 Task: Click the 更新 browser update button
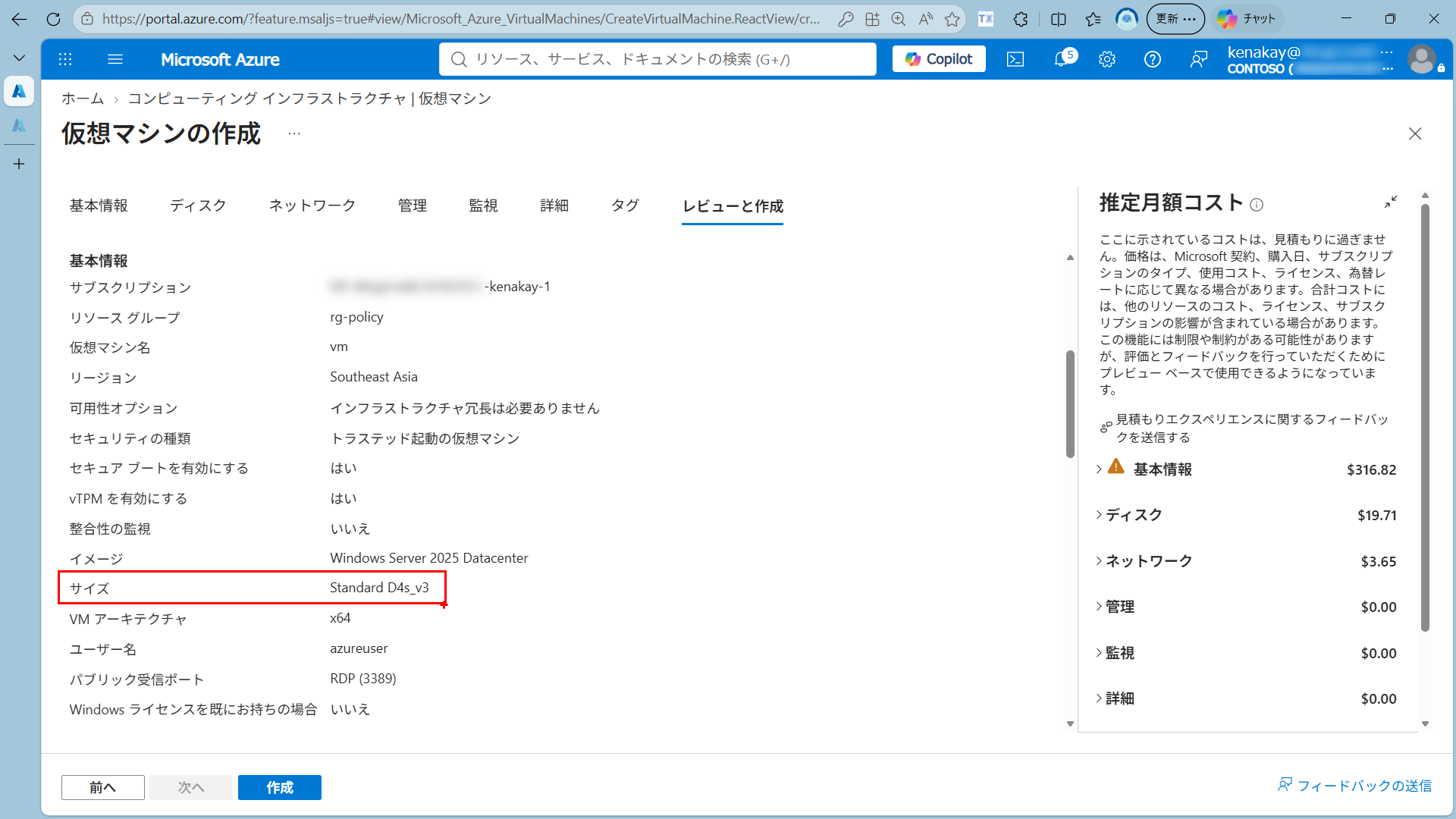[1175, 19]
